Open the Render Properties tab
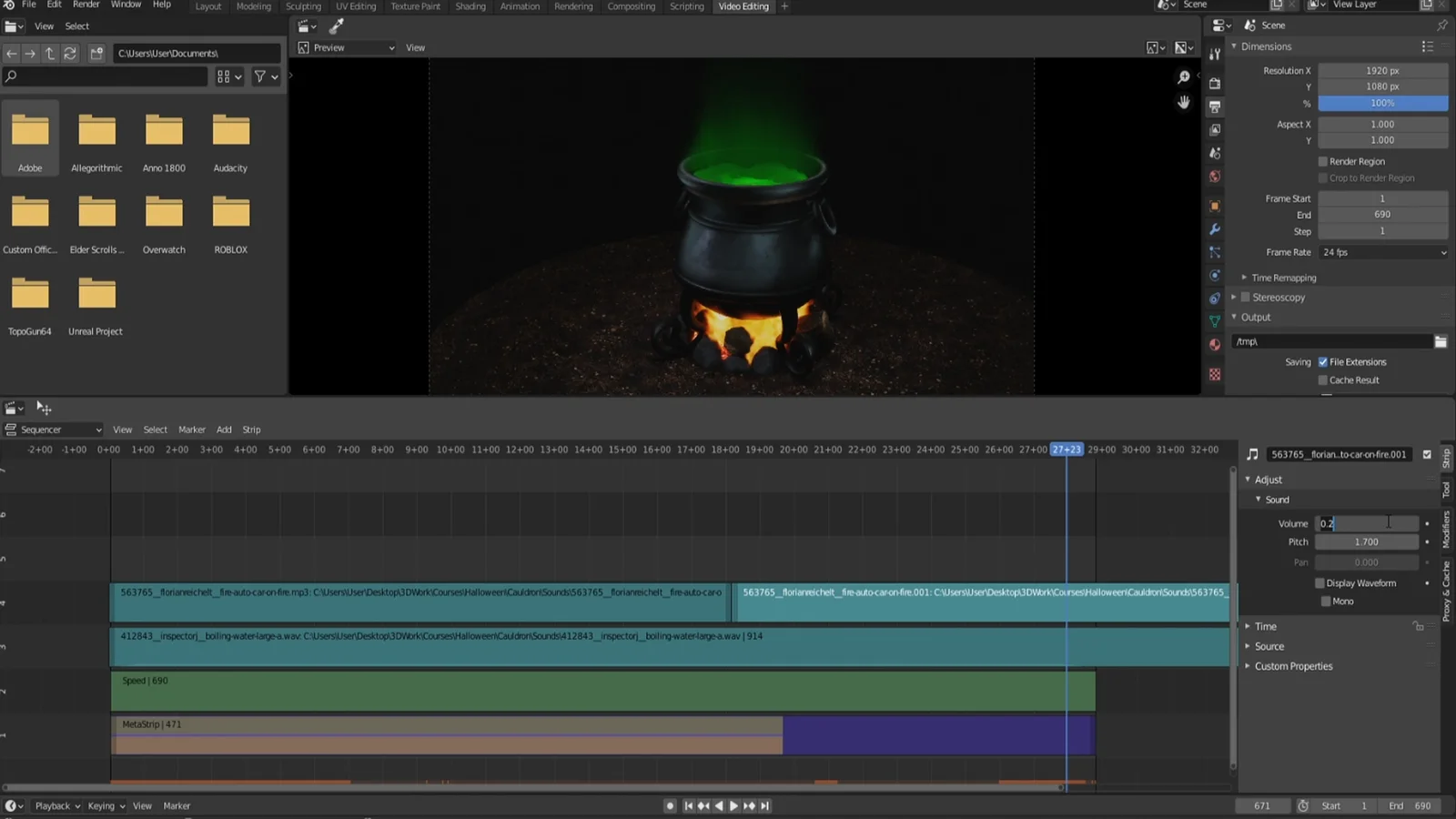Viewport: 1456px width, 819px height. [x=1215, y=82]
